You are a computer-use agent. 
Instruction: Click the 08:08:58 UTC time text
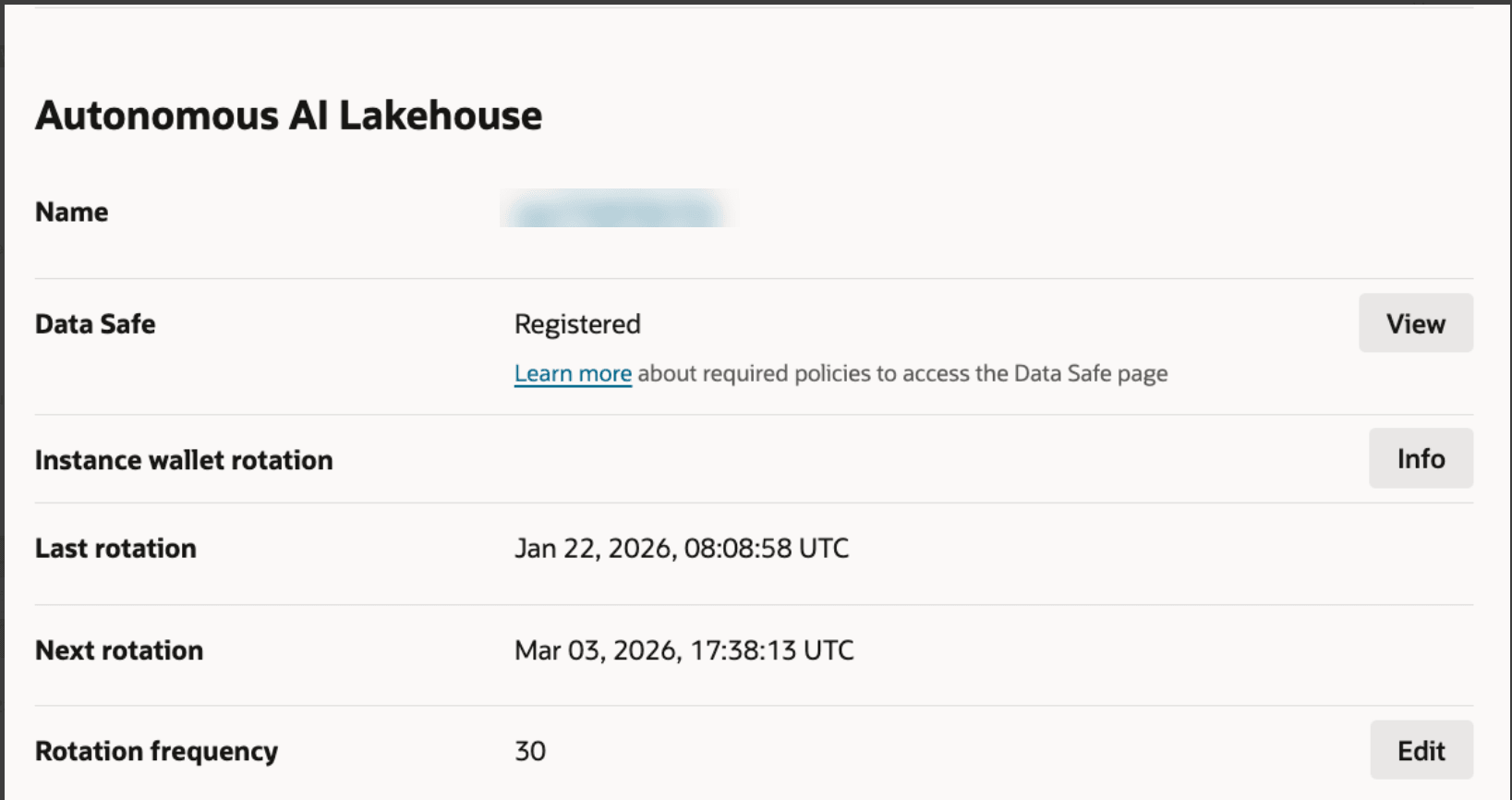click(766, 548)
